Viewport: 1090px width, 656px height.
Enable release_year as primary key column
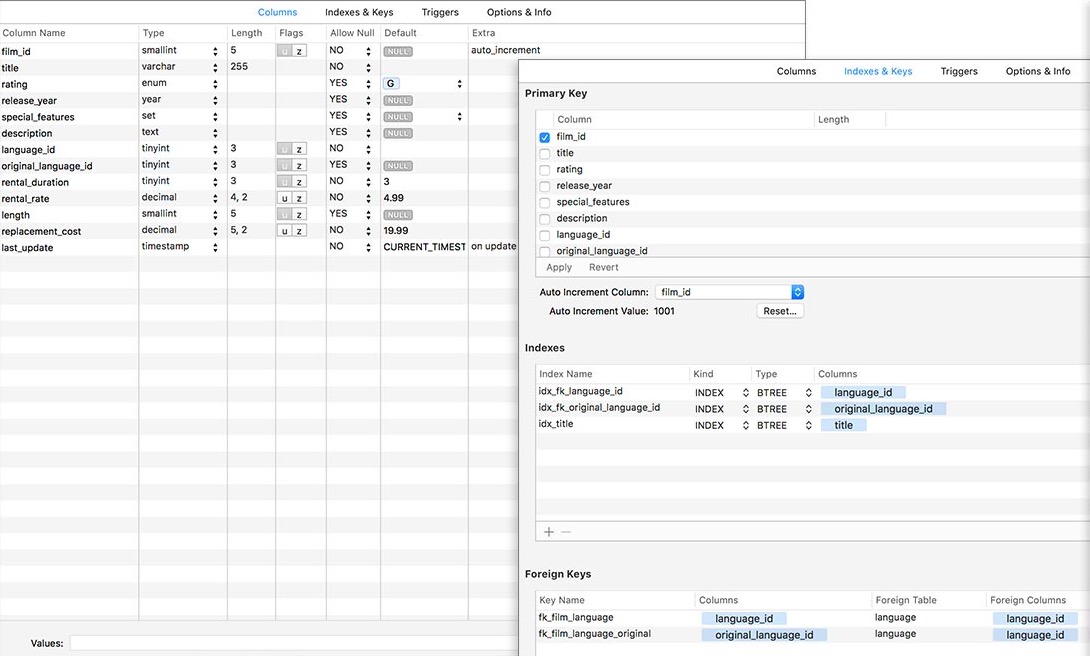544,186
